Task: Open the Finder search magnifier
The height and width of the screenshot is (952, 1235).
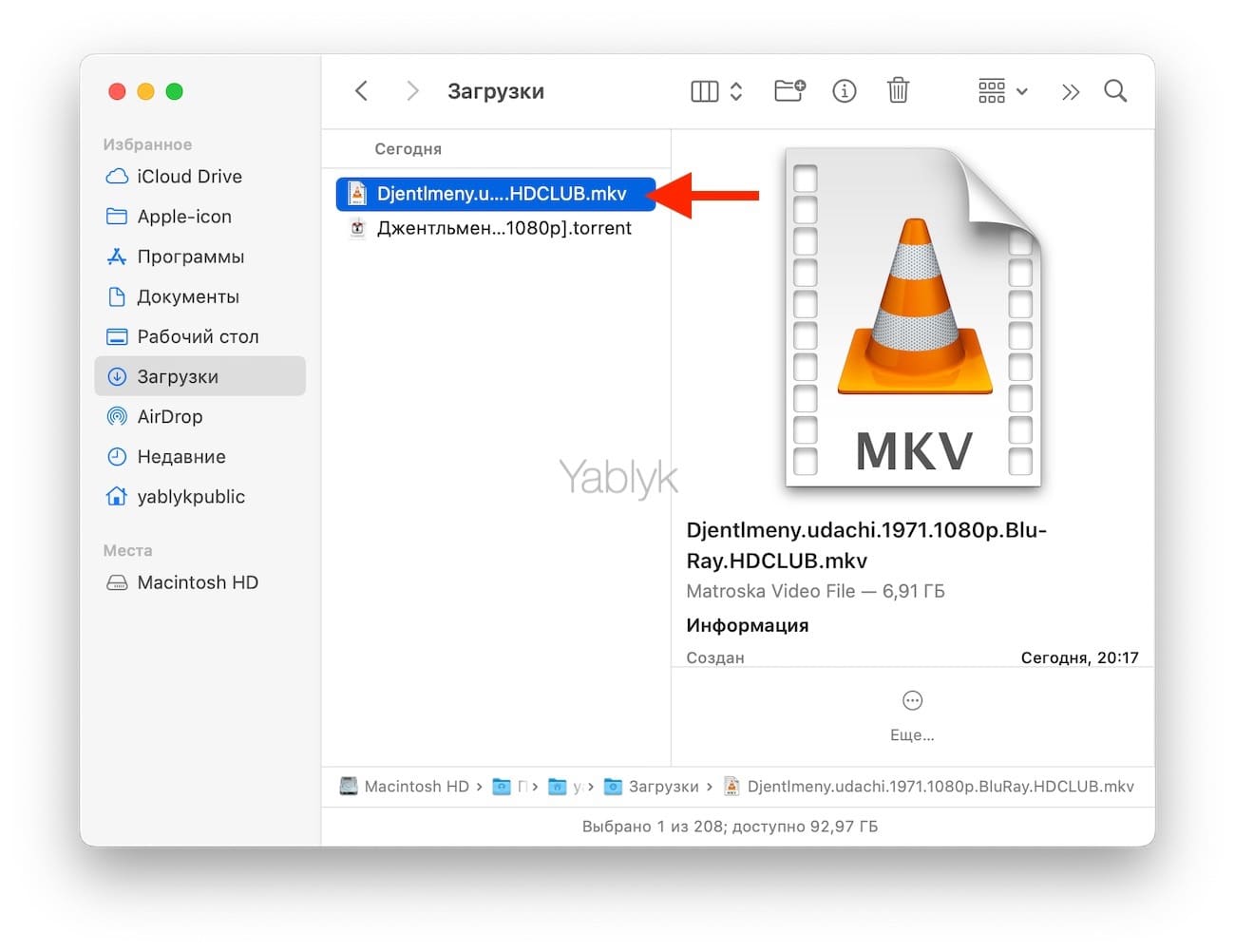Action: pos(1115,91)
